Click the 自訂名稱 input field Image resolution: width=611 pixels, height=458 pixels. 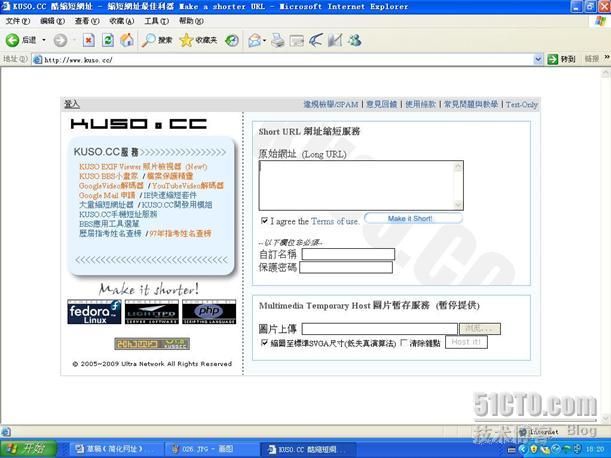coord(348,254)
